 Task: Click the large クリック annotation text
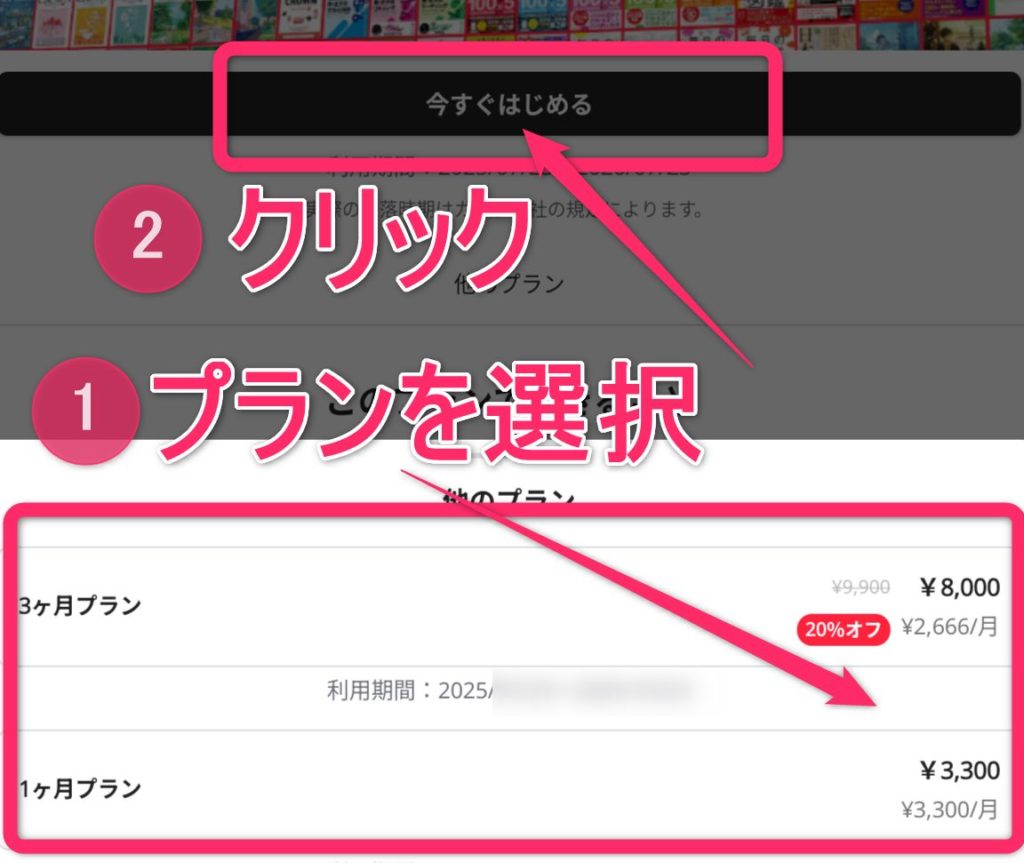tap(379, 238)
